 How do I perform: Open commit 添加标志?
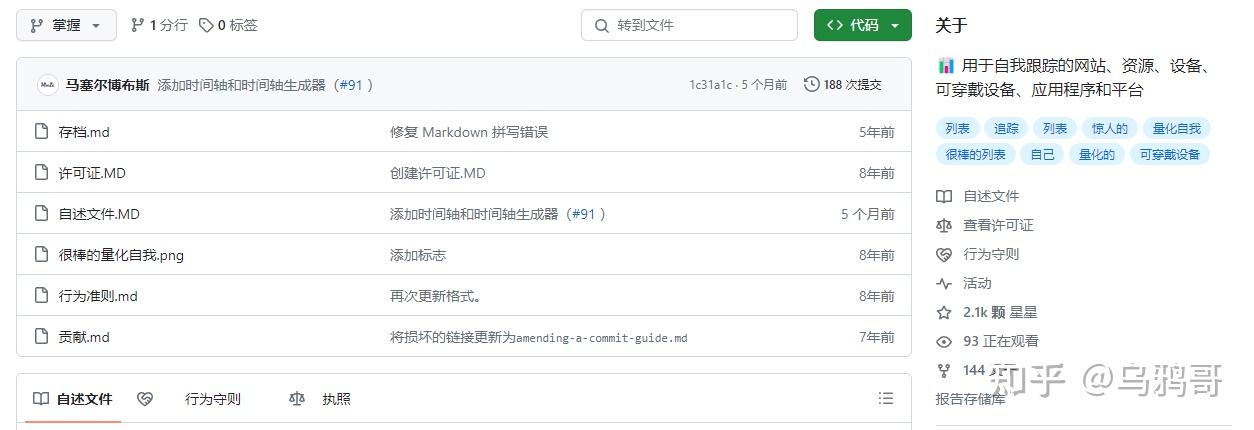pyautogui.click(x=418, y=255)
